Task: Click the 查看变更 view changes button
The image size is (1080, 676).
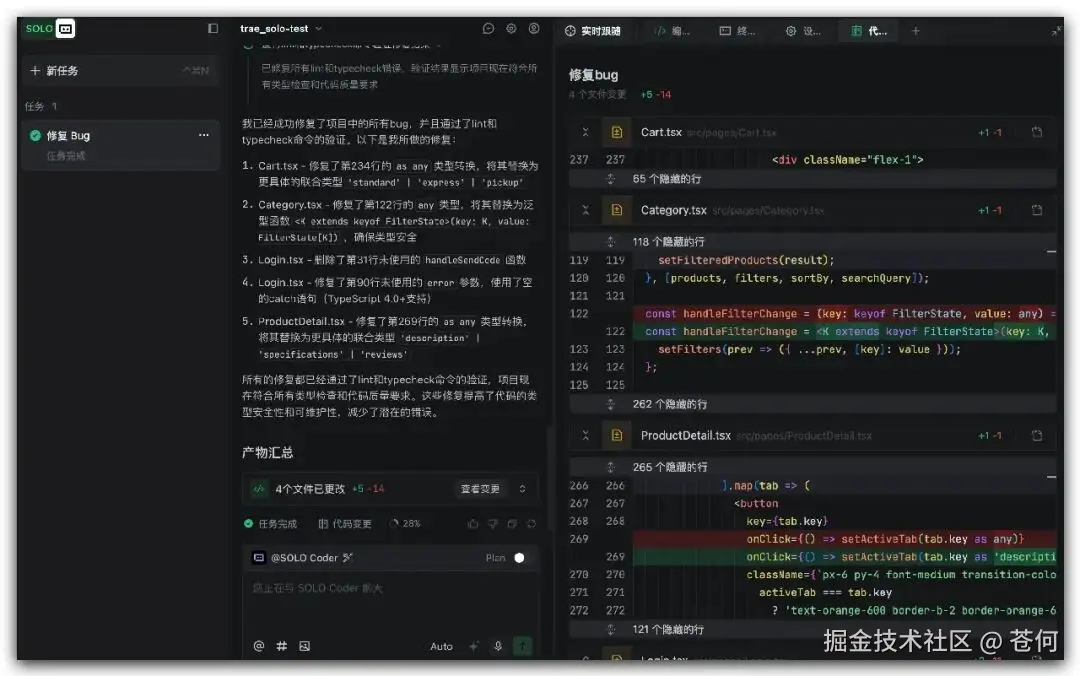Action: (x=481, y=489)
